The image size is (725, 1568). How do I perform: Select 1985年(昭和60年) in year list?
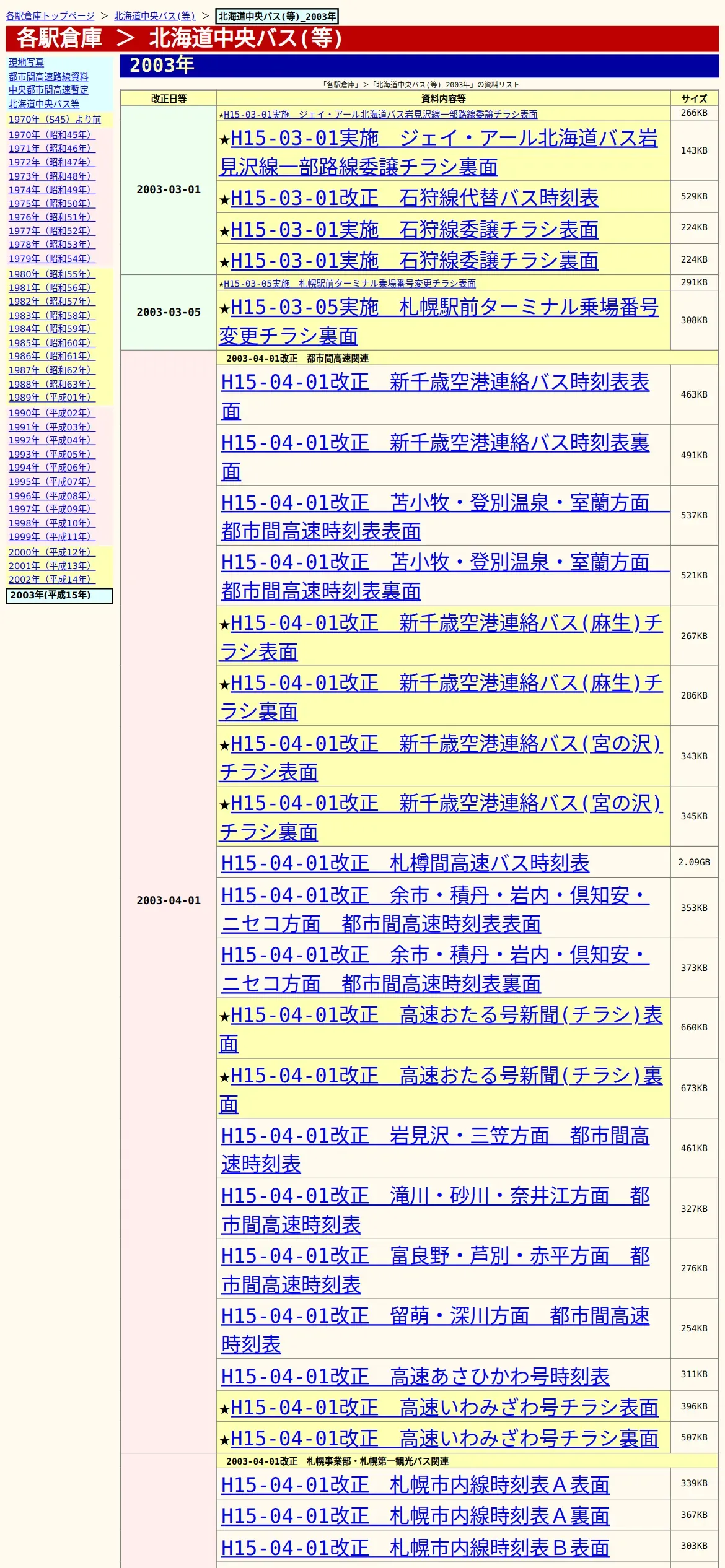click(x=52, y=342)
